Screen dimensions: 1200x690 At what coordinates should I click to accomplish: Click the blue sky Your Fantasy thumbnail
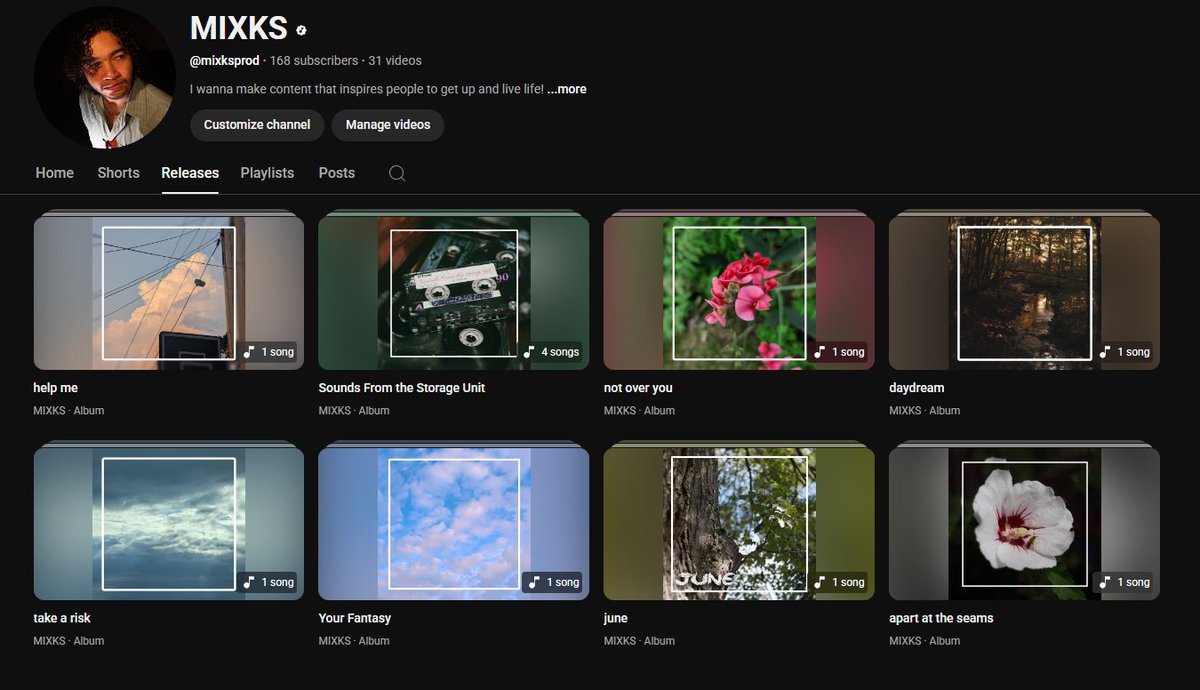(454, 523)
